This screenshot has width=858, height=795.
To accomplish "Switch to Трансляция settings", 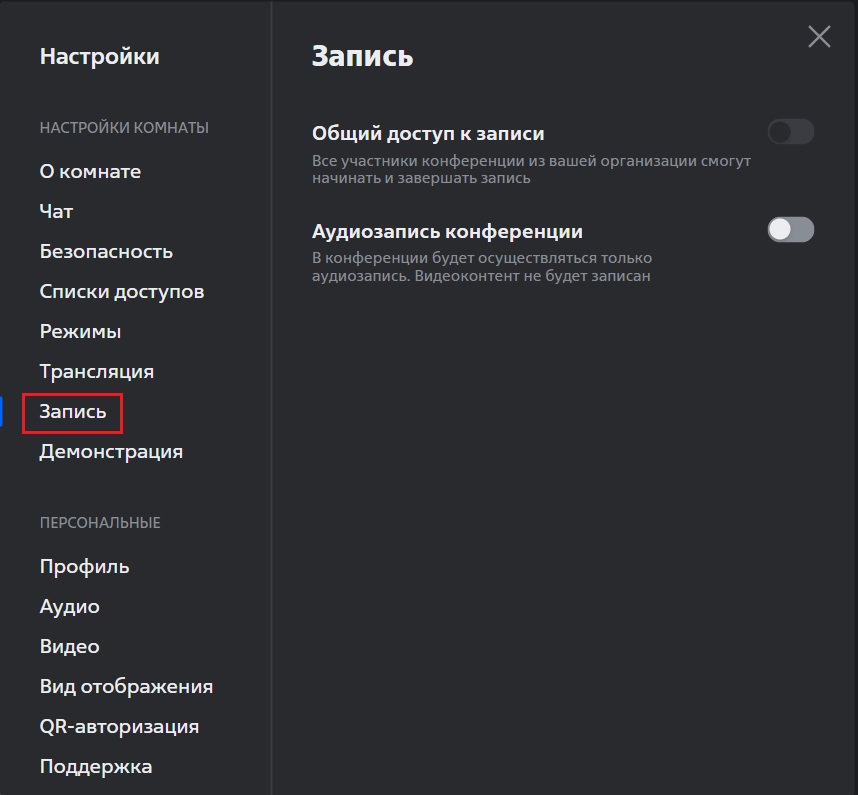I will pos(96,372).
